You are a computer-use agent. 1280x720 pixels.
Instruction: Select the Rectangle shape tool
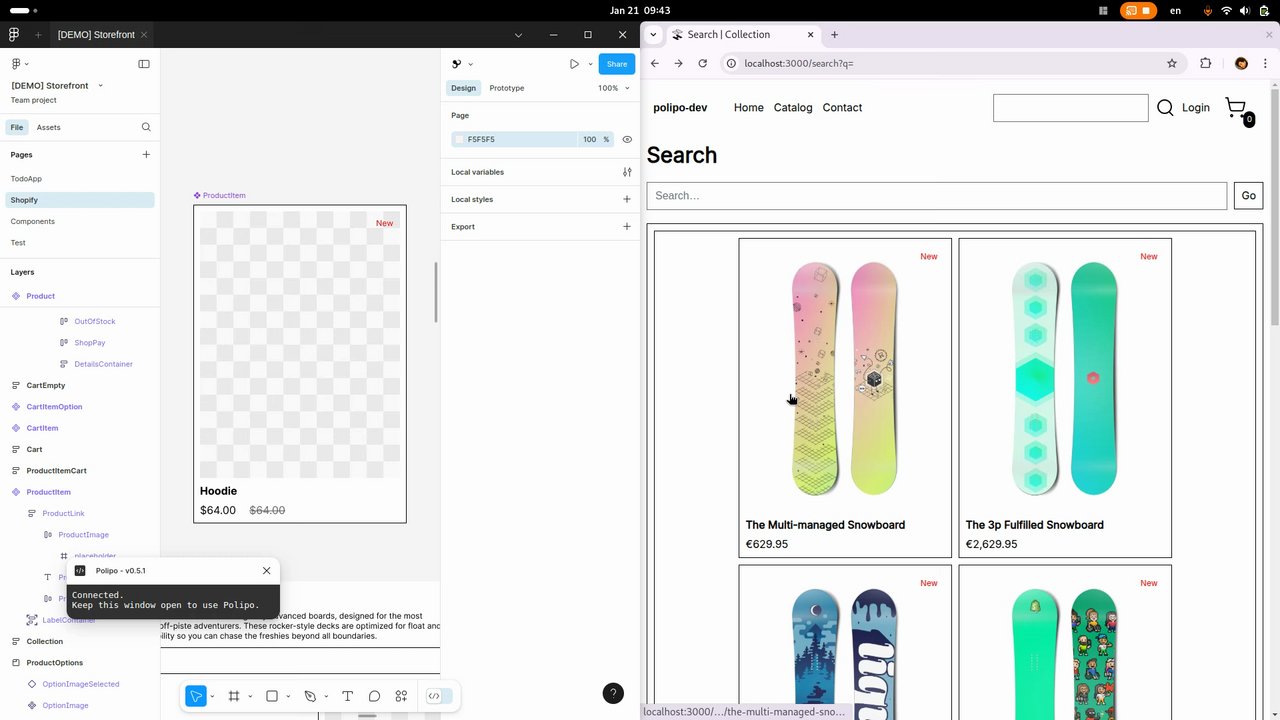(x=271, y=696)
